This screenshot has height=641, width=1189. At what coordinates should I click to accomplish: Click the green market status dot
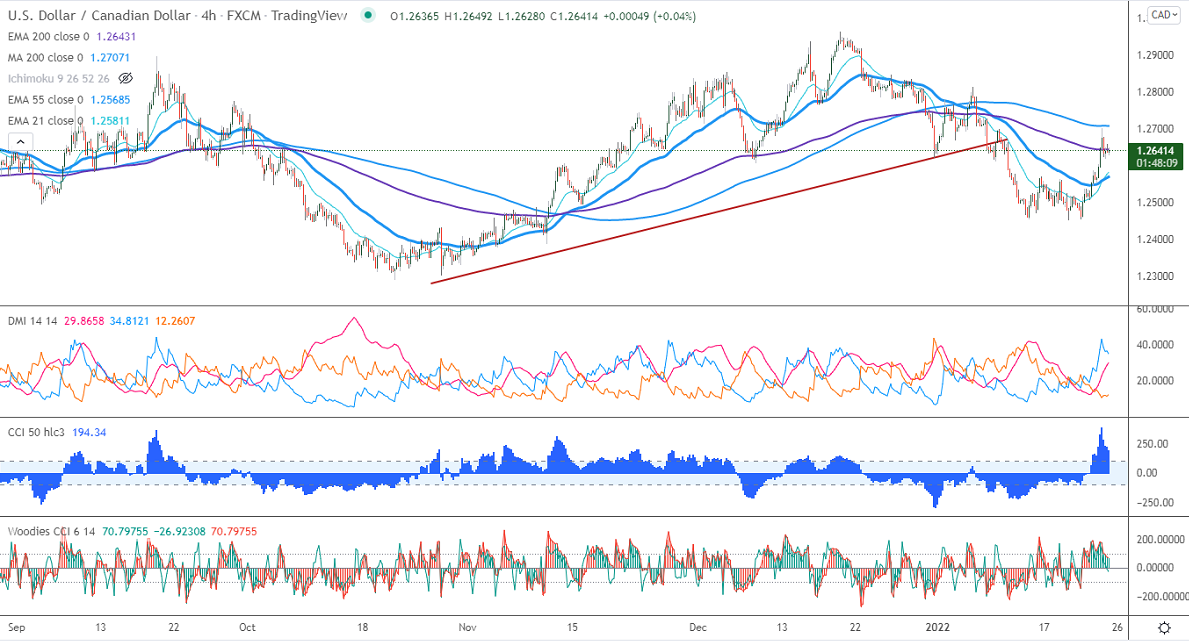[368, 15]
